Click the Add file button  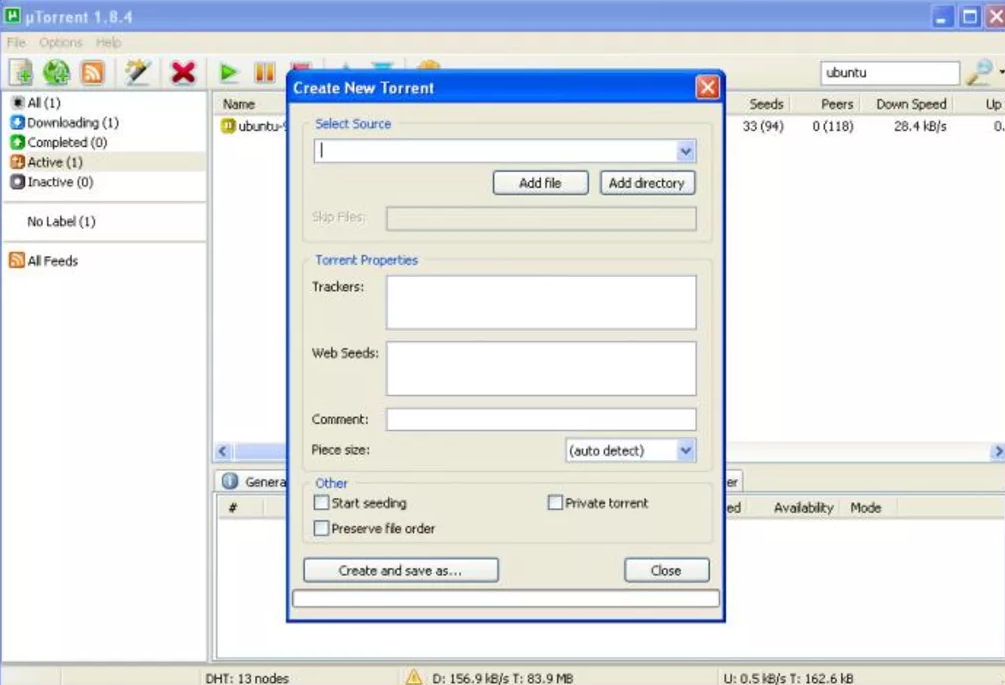click(540, 183)
